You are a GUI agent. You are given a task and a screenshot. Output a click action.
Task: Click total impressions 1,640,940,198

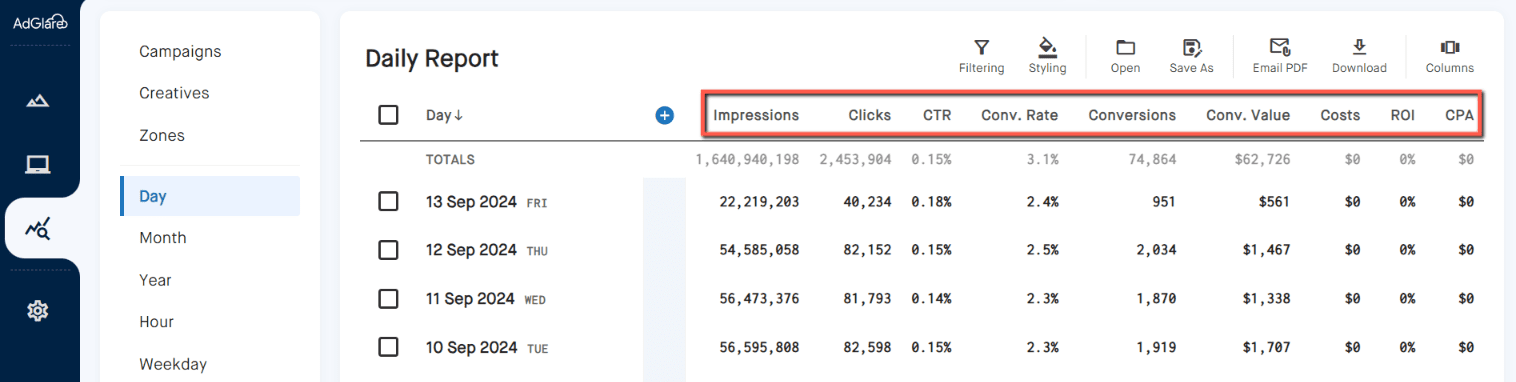(747, 159)
